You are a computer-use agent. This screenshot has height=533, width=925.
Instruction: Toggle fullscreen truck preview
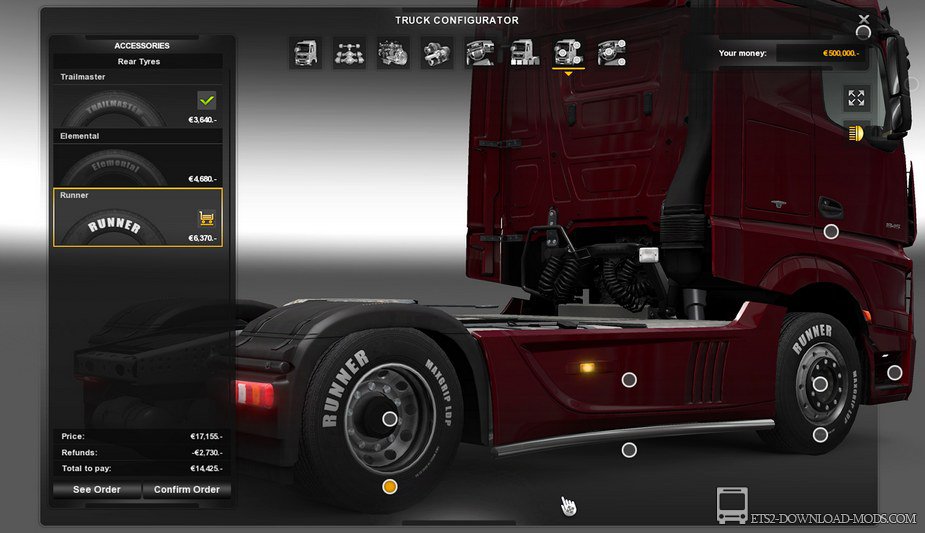(856, 98)
